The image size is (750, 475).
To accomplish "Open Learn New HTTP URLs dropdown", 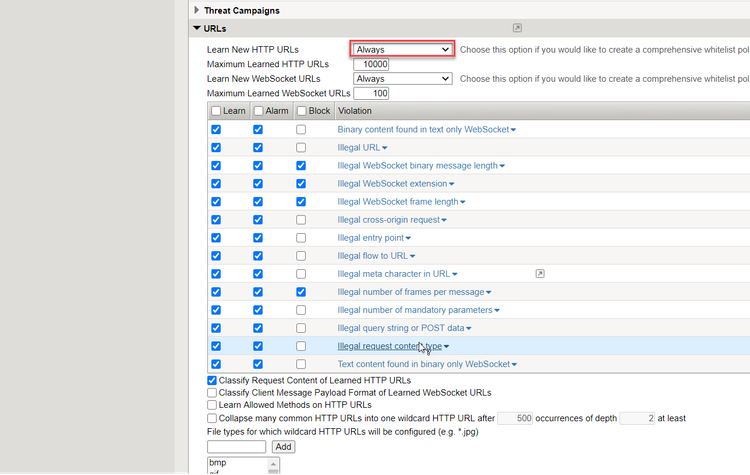I will point(403,49).
